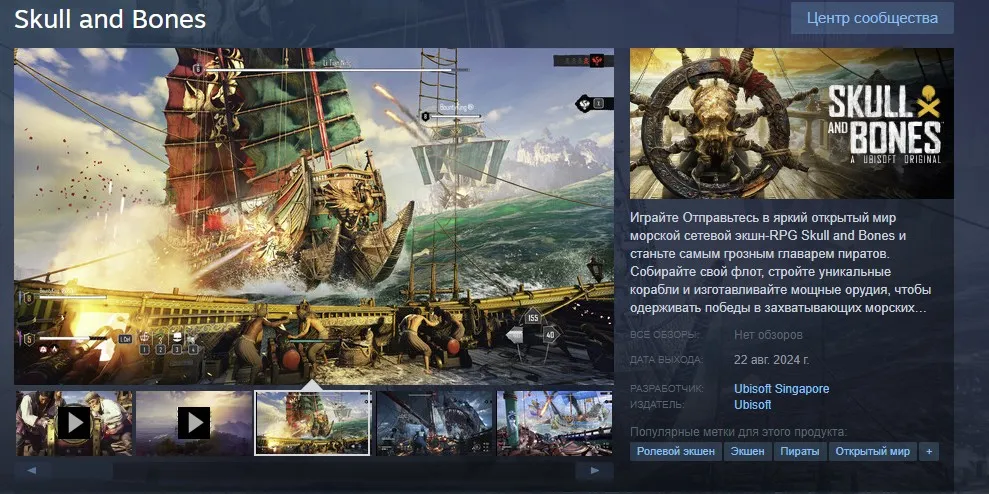Click the right arrow of thumbnail scroller
The width and height of the screenshot is (989, 494).
(594, 470)
